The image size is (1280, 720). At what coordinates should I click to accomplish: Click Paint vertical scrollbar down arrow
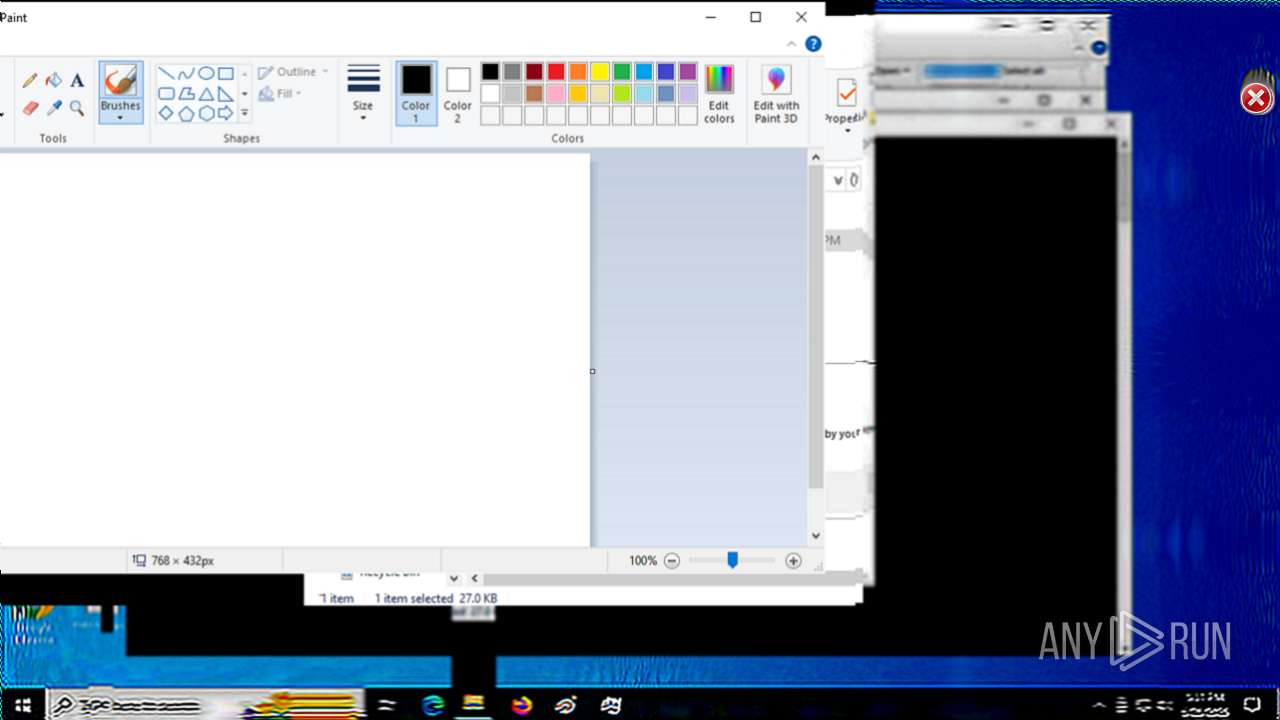[816, 536]
